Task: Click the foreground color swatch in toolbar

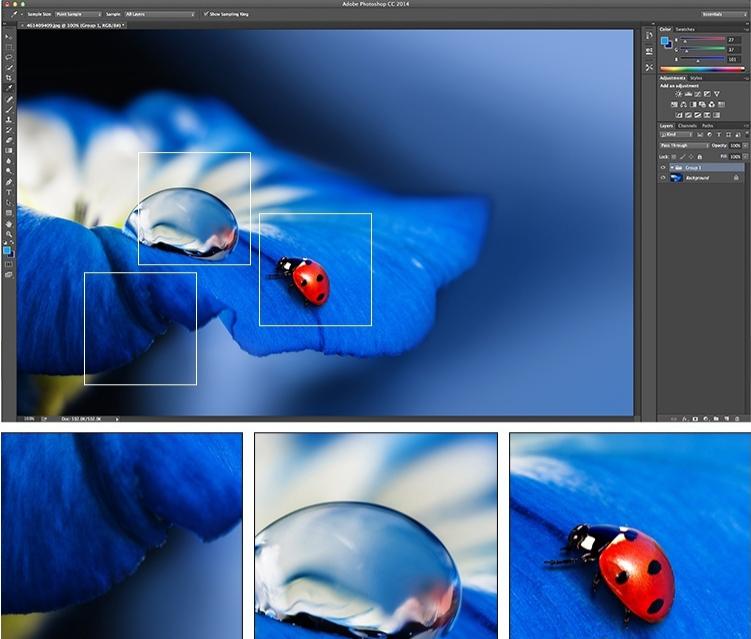Action: [x=7, y=250]
